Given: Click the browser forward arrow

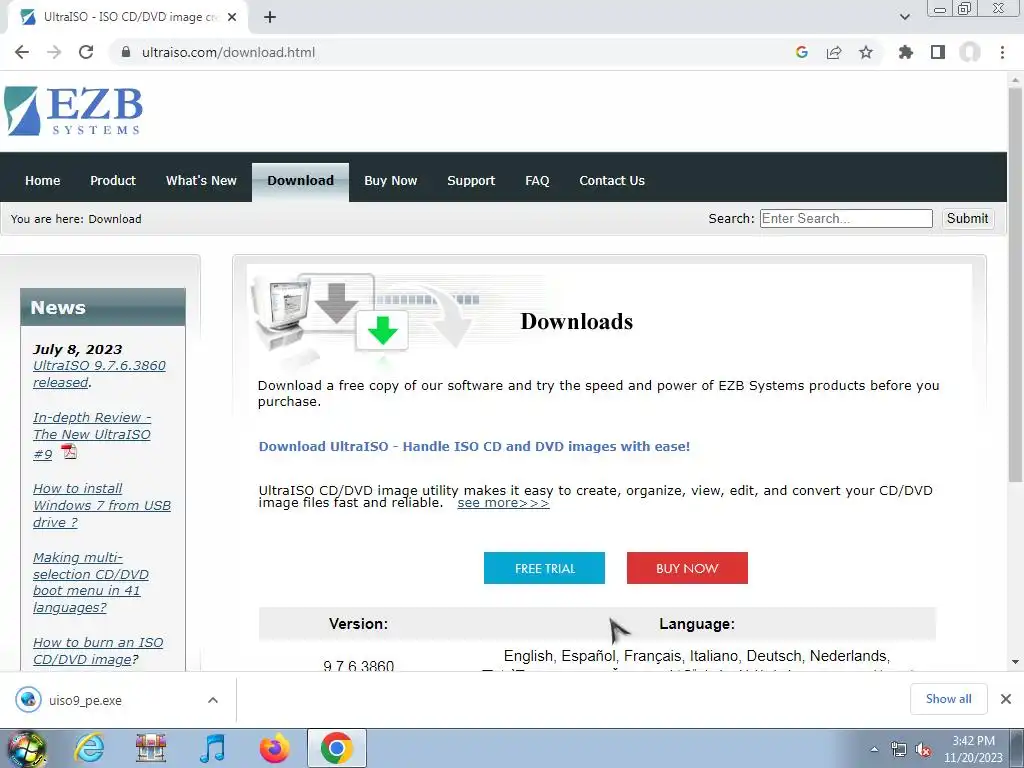Looking at the screenshot, I should (x=54, y=52).
